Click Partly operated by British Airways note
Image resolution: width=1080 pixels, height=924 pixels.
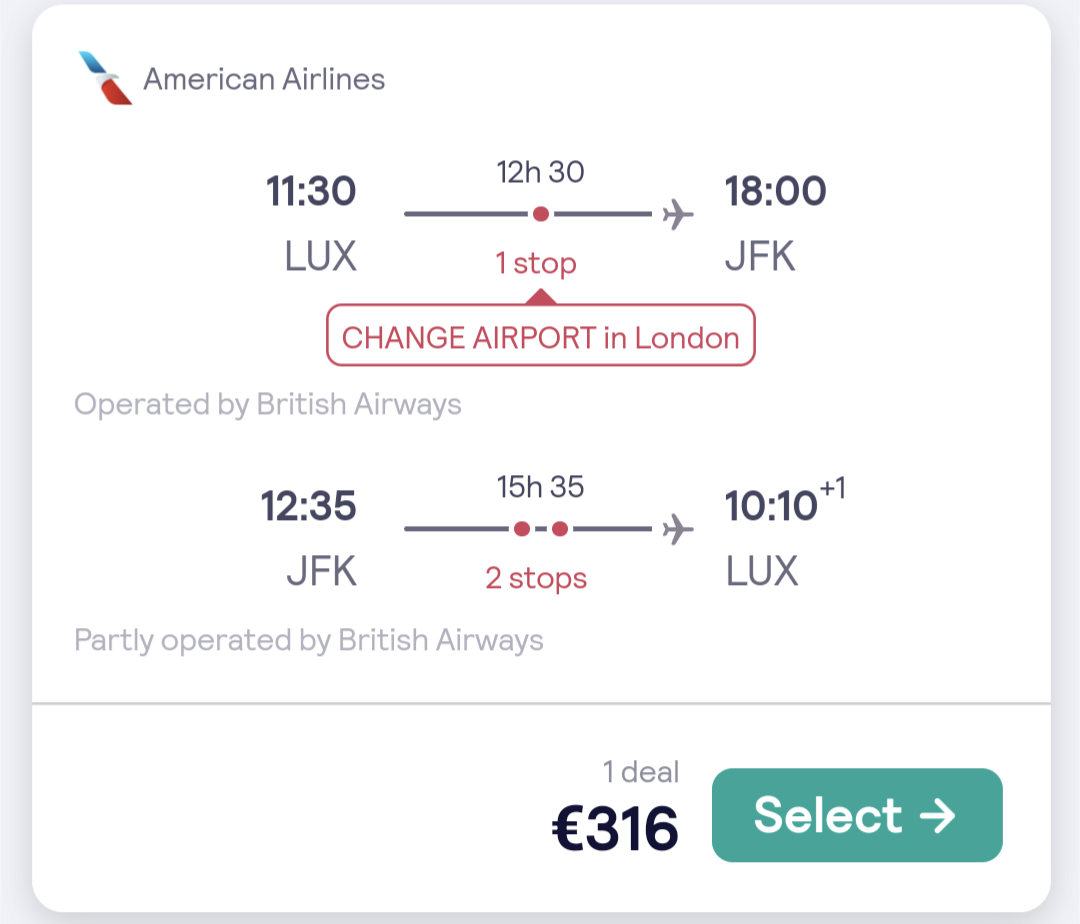click(x=309, y=640)
